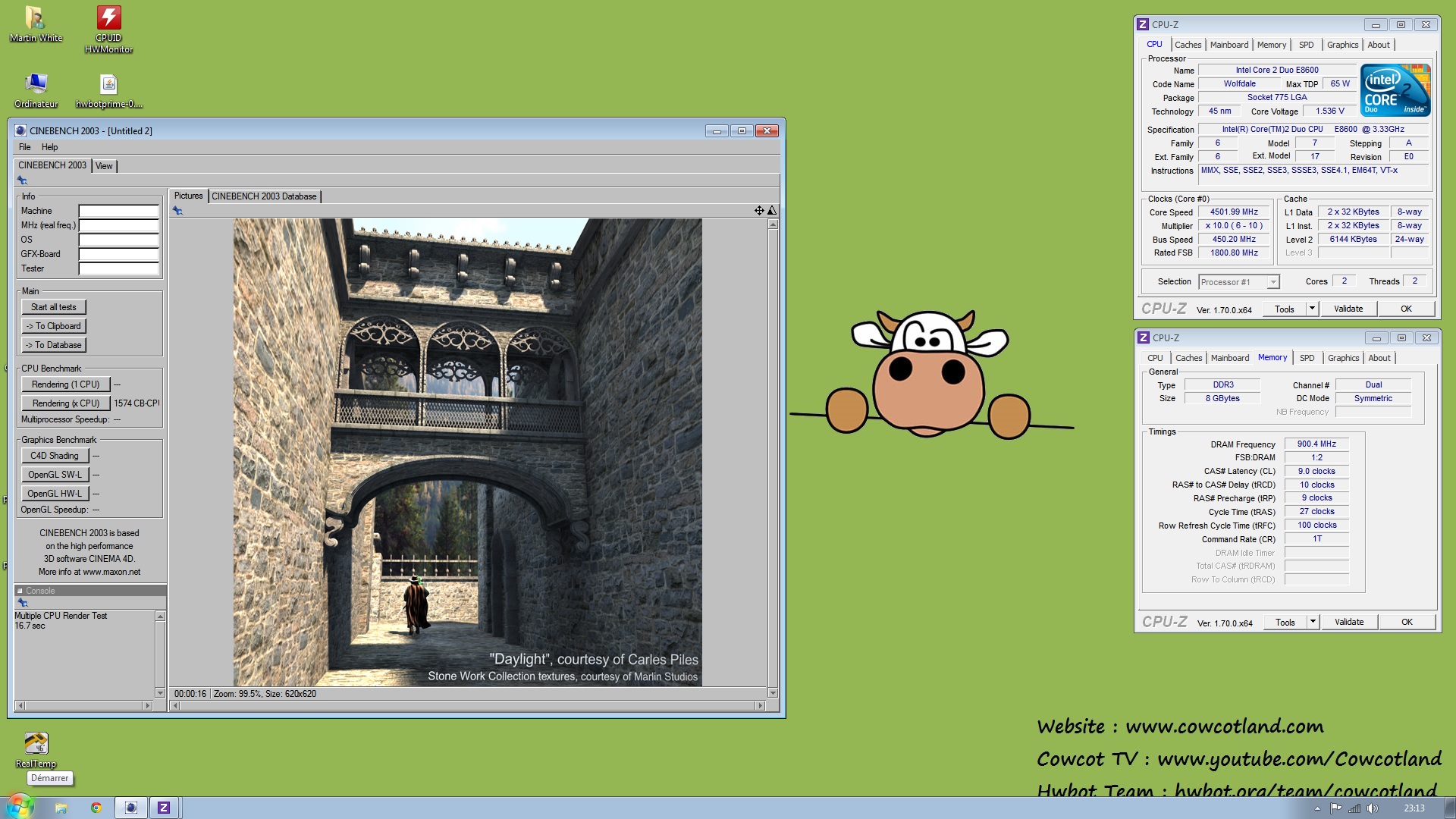Launch the RealTemp desktop shortcut
Viewport: 1456px width, 819px height.
point(36,749)
